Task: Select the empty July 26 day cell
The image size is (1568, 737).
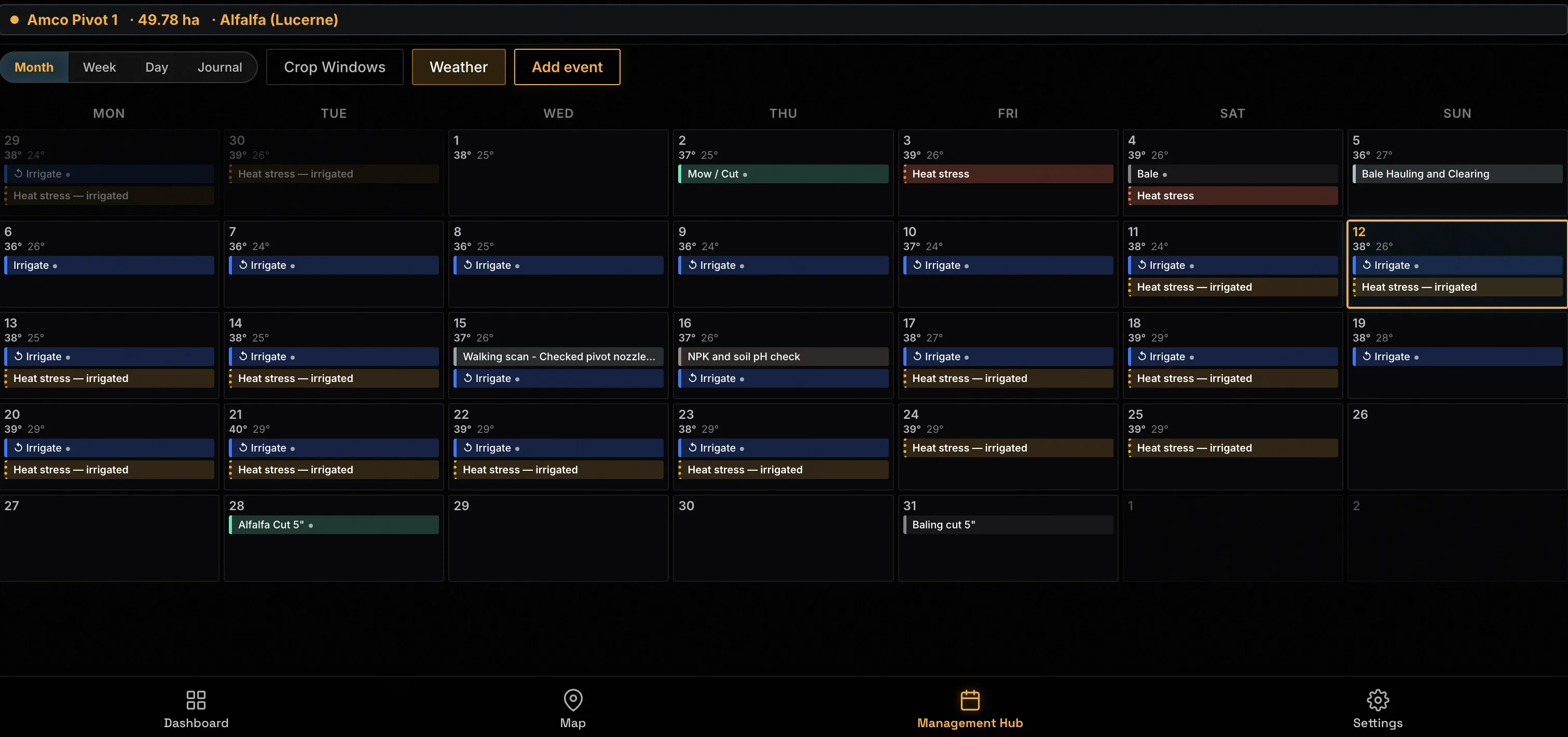Action: coord(1457,446)
